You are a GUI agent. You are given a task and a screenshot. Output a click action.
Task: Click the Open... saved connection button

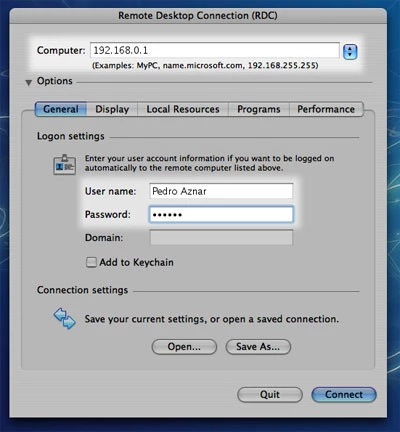(184, 347)
